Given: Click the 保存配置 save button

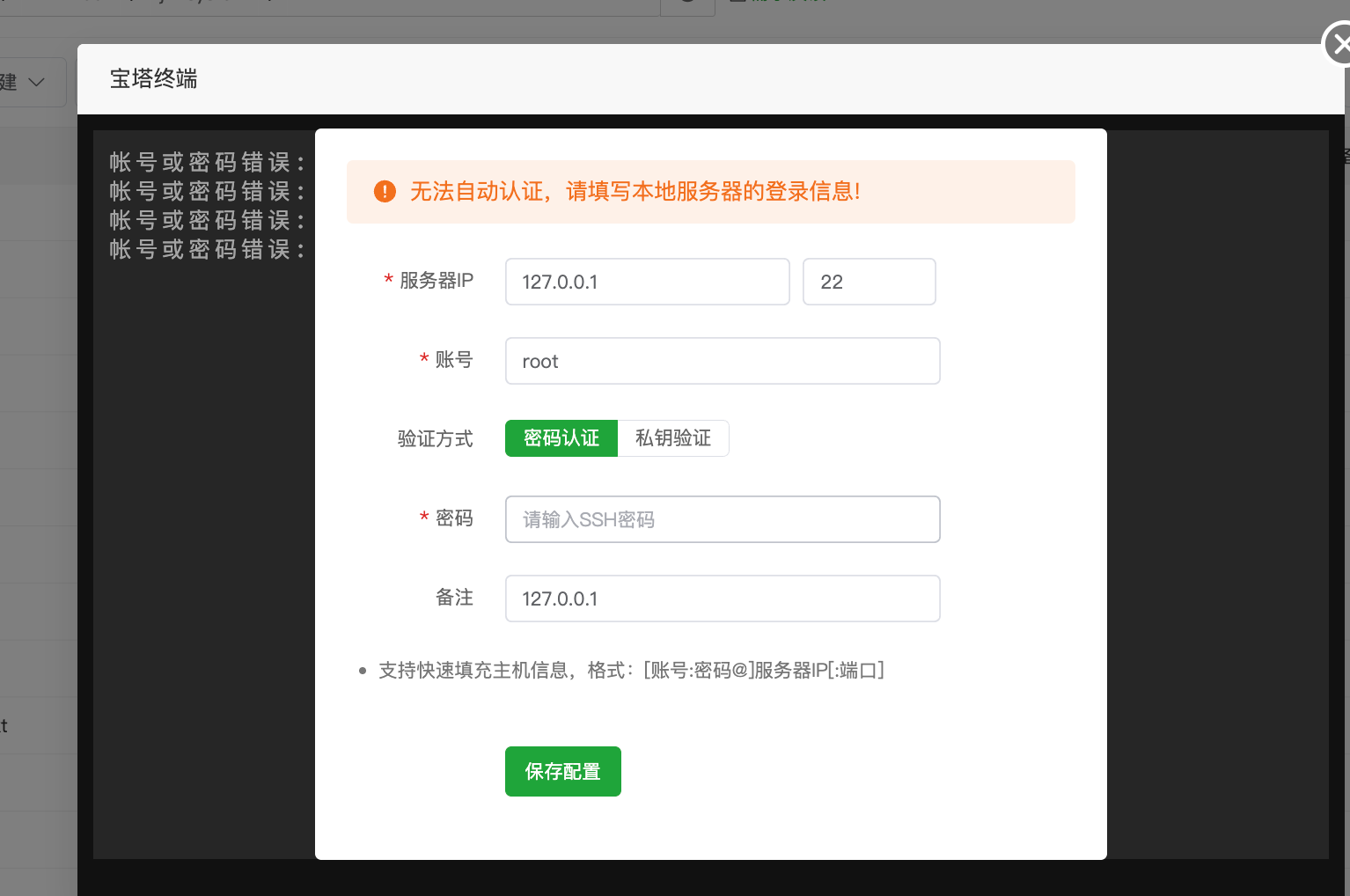Looking at the screenshot, I should click(x=563, y=771).
